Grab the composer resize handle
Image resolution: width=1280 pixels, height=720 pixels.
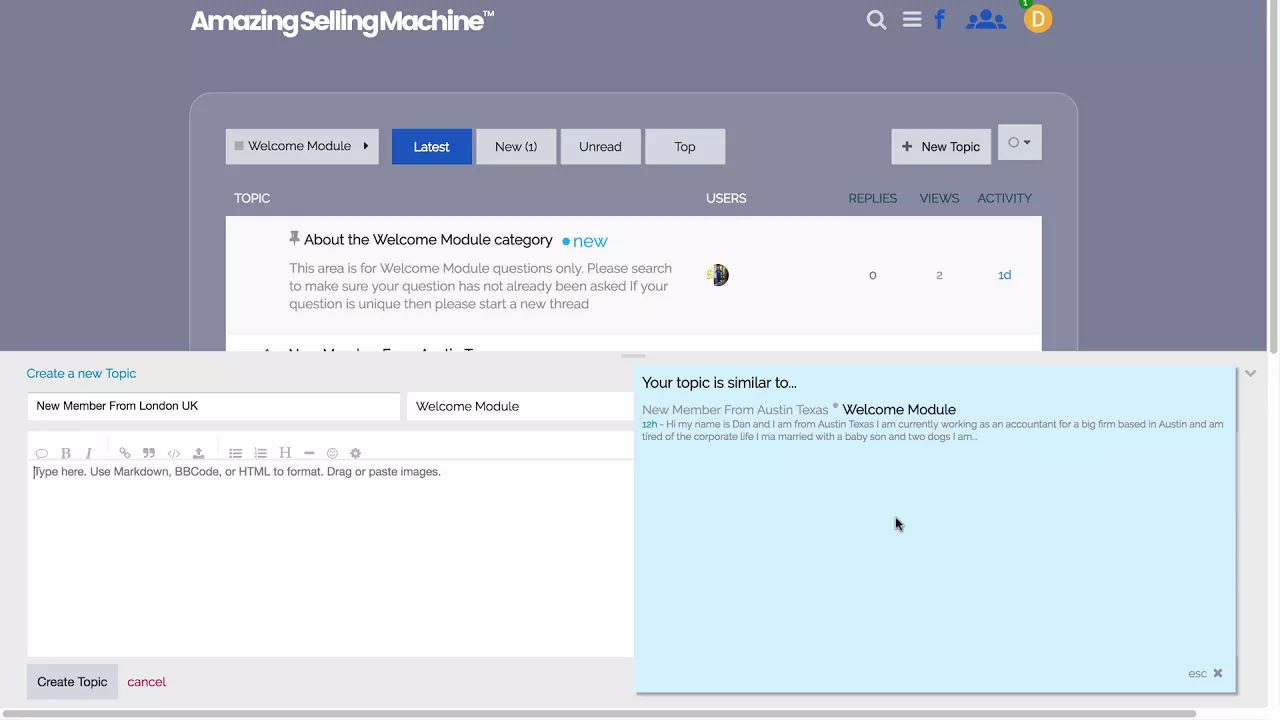point(633,356)
